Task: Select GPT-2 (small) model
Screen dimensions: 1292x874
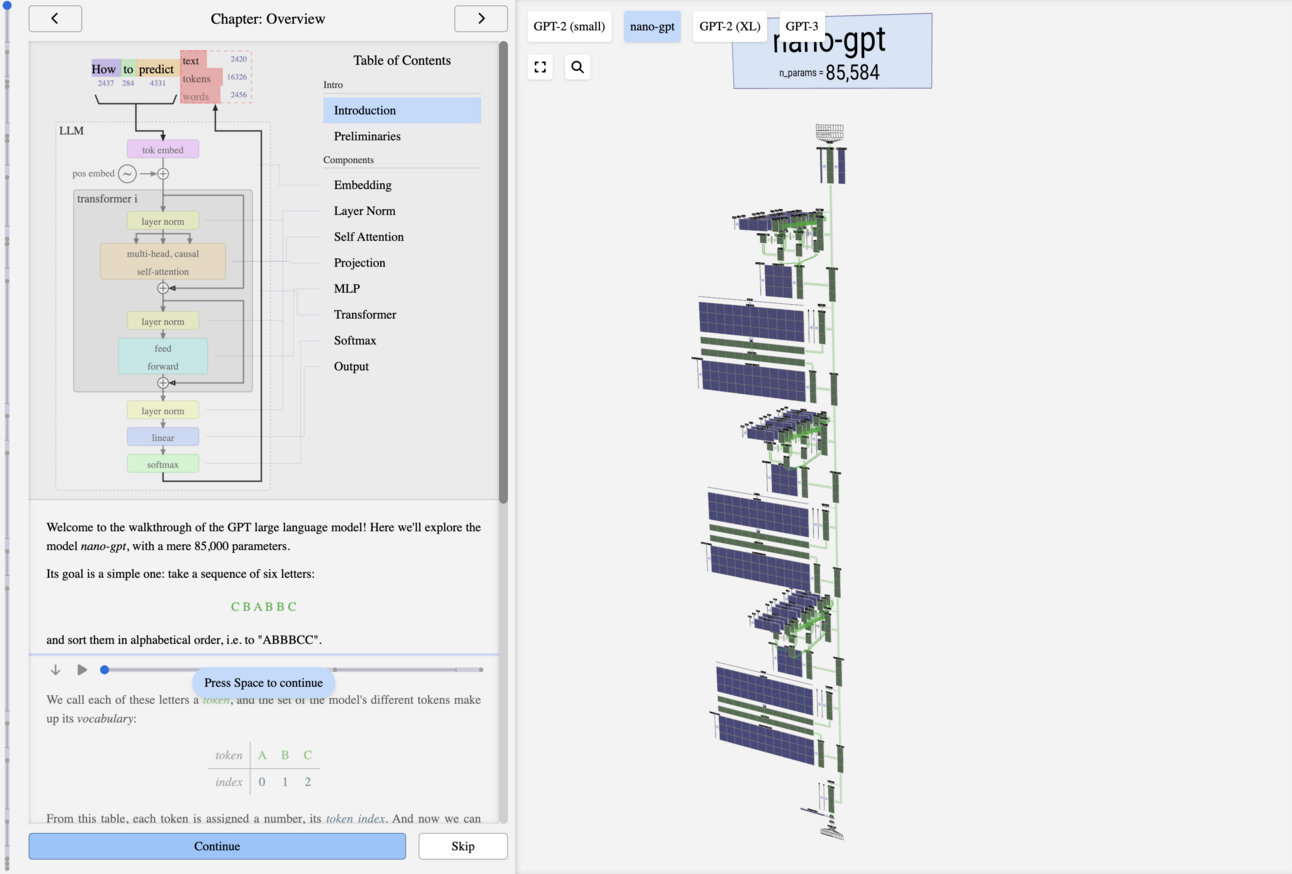Action: (569, 26)
